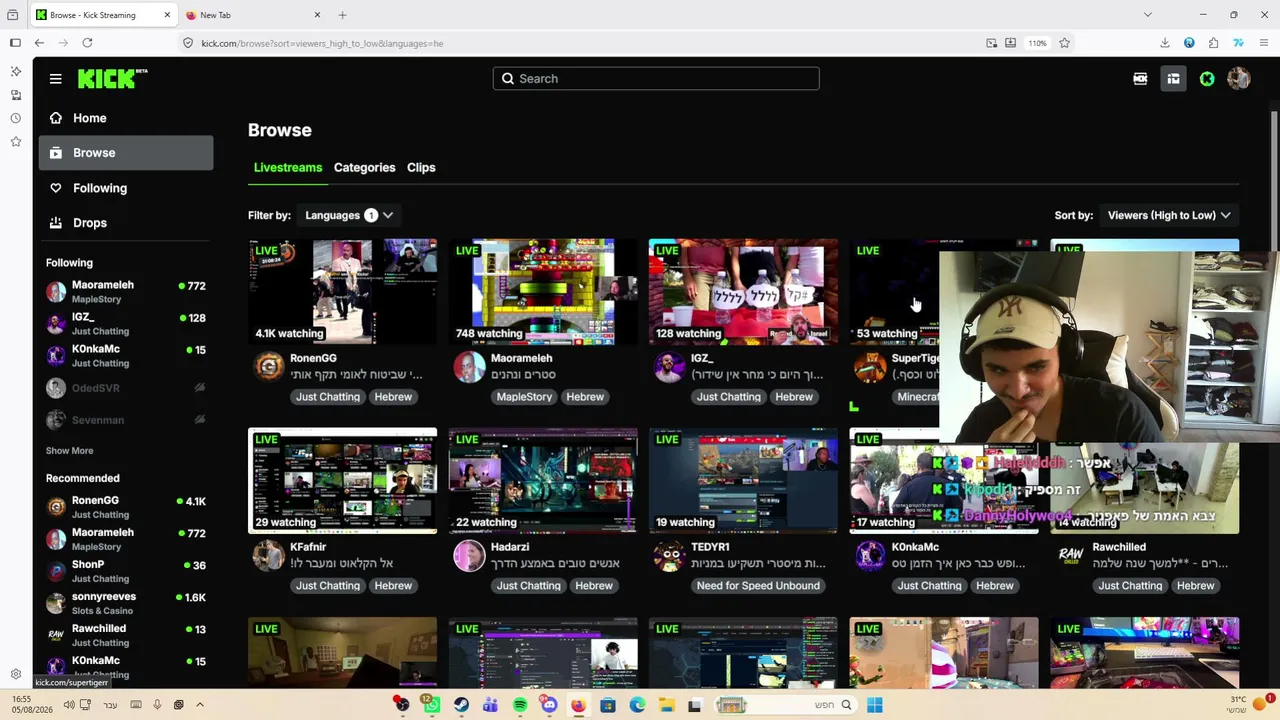1280x720 pixels.
Task: Click the Rawchilled channel name on card
Action: click(x=1119, y=547)
